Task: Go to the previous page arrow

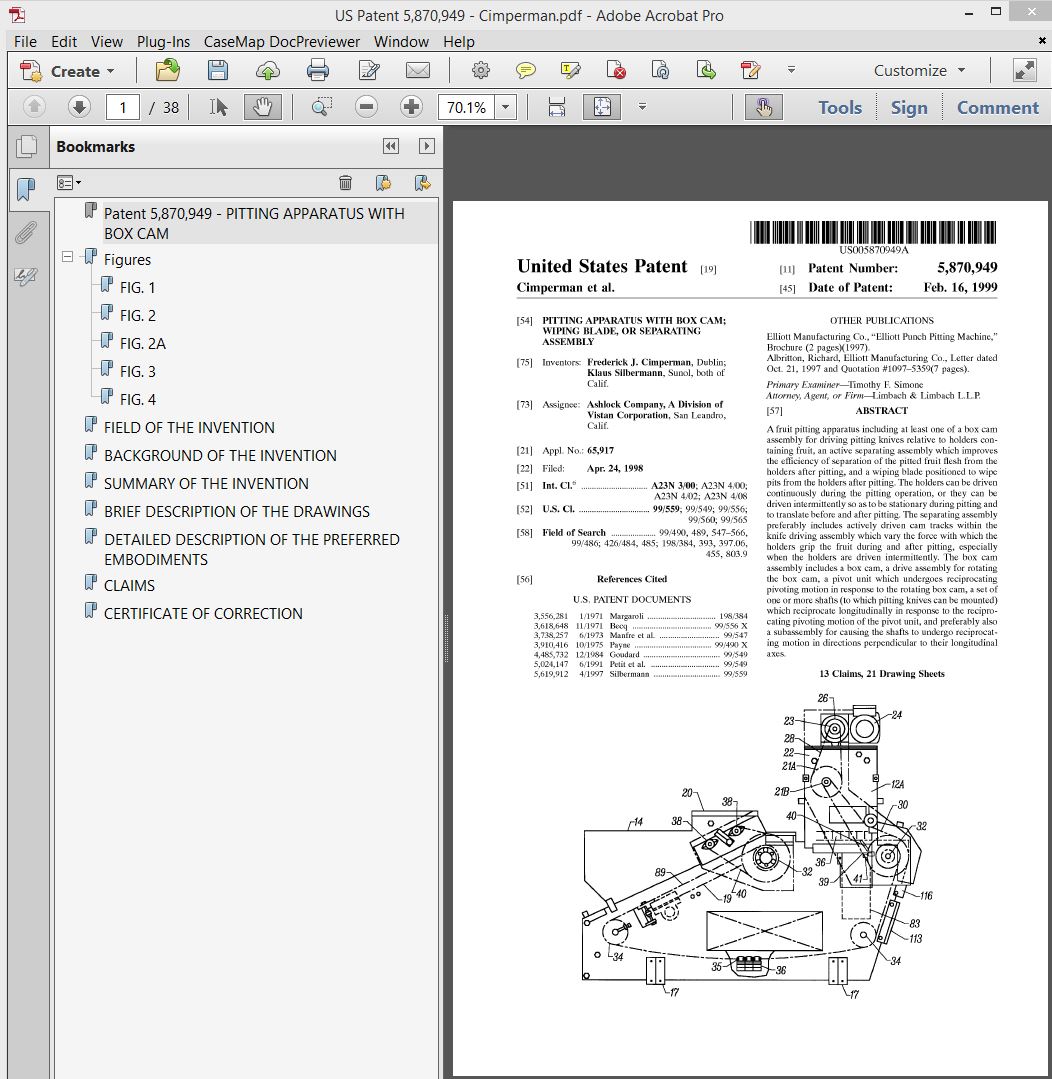Action: 34,107
